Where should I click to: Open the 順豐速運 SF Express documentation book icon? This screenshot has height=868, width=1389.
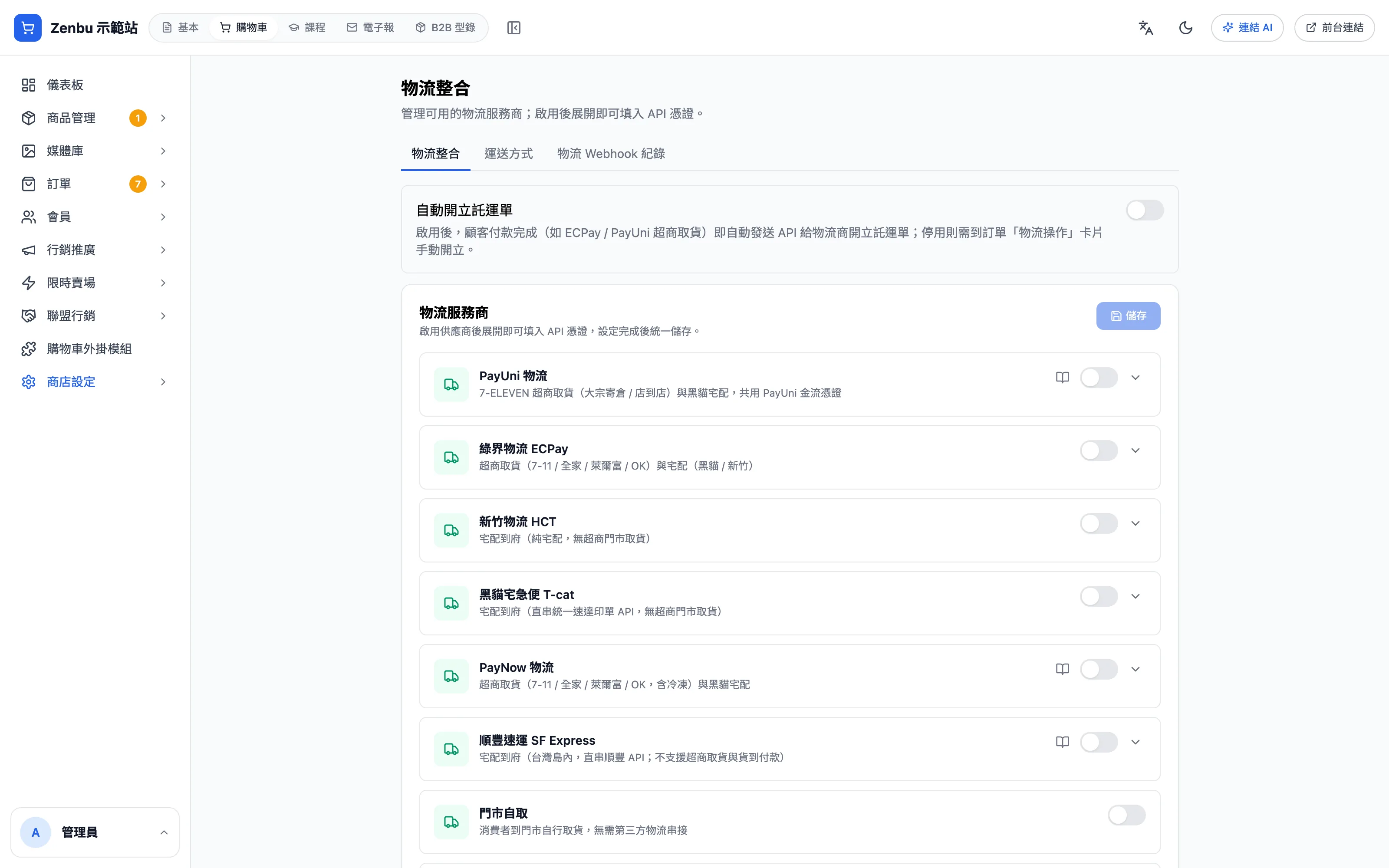1063,742
